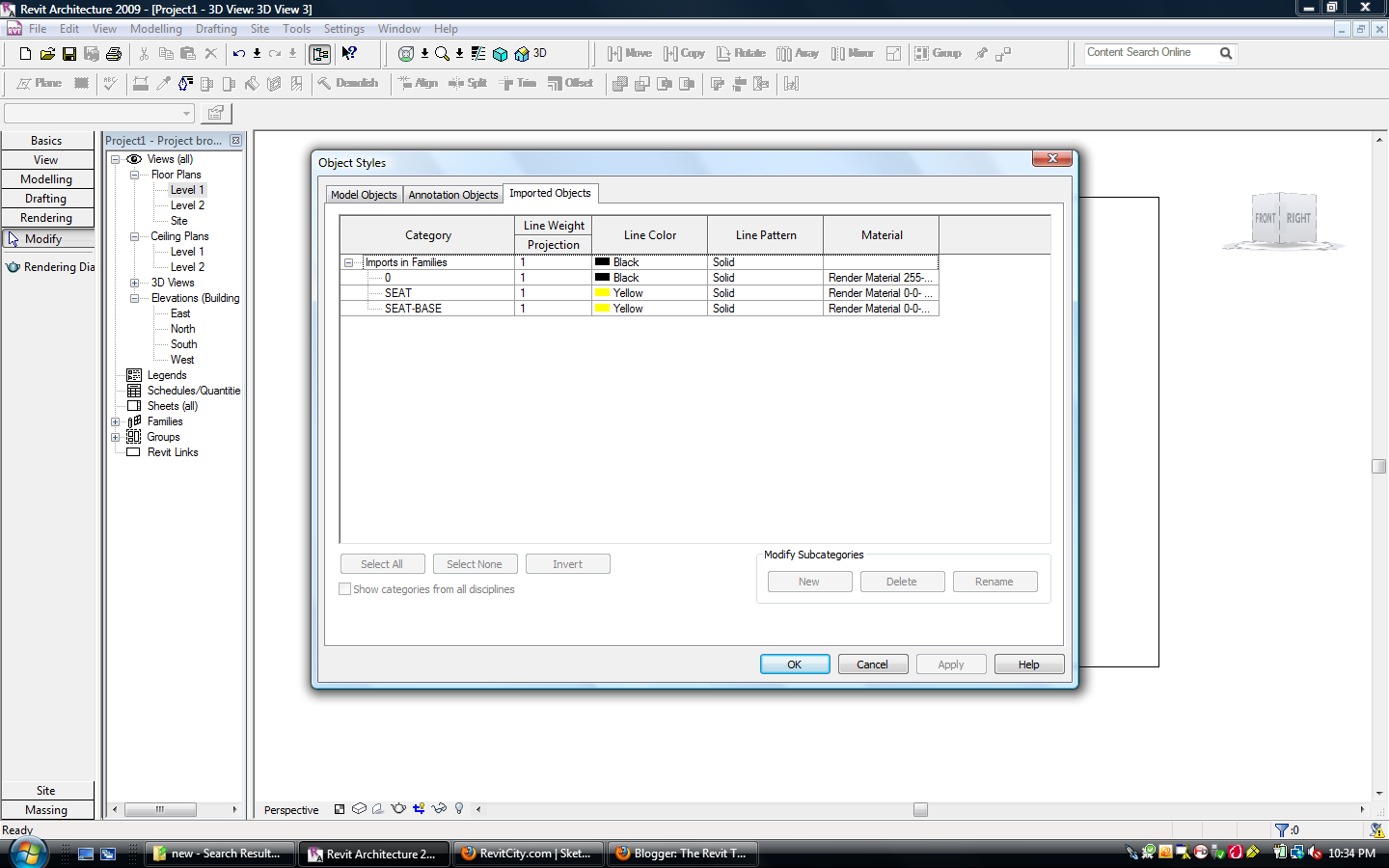Switch to RevitCity.com Firefox taskbar button
The height and width of the screenshot is (868, 1389).
coord(528,854)
